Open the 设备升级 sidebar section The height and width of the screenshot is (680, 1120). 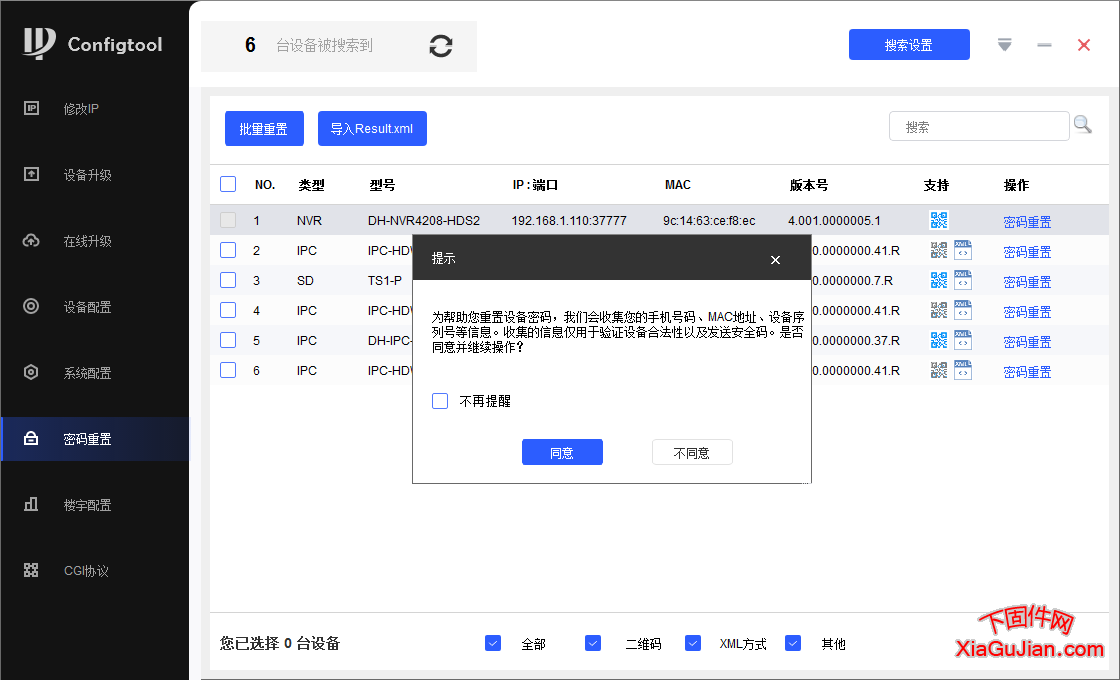[x=94, y=175]
